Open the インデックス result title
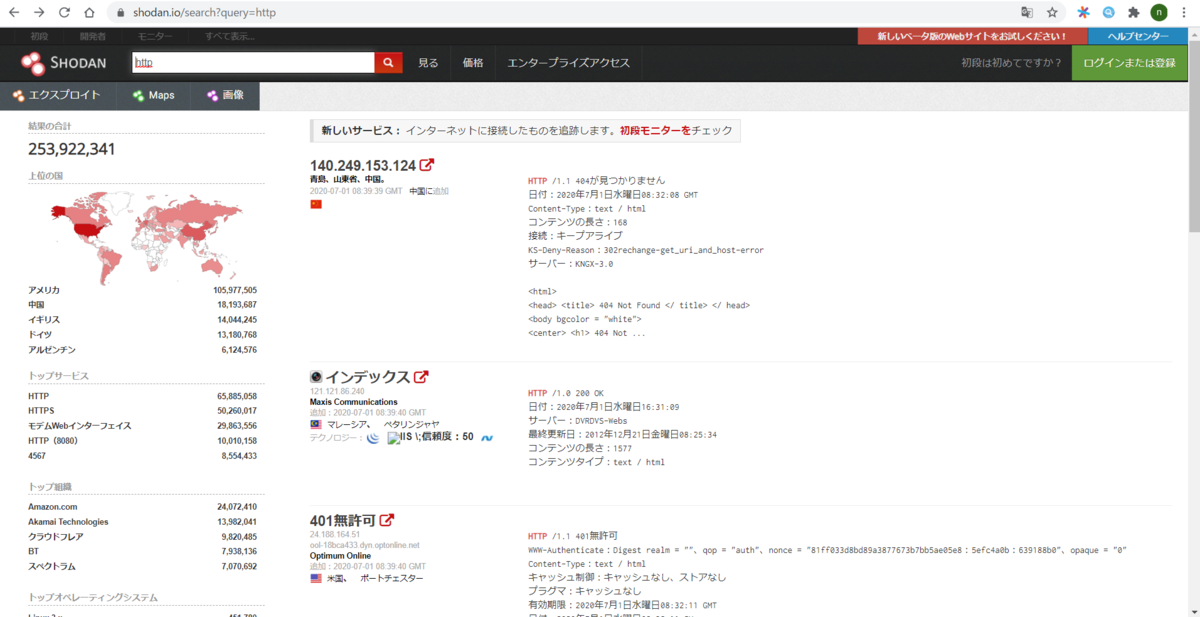This screenshot has height=617, width=1200. coord(367,377)
